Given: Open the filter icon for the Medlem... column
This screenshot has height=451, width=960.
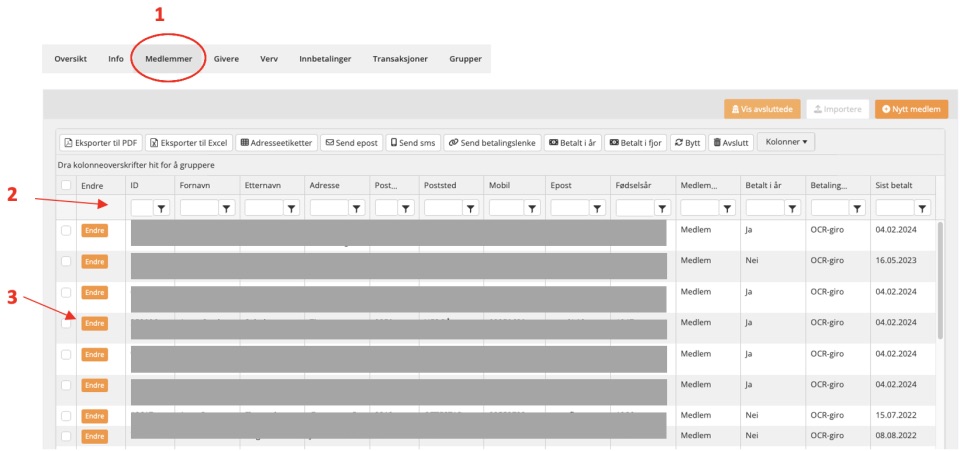Looking at the screenshot, I should point(727,209).
